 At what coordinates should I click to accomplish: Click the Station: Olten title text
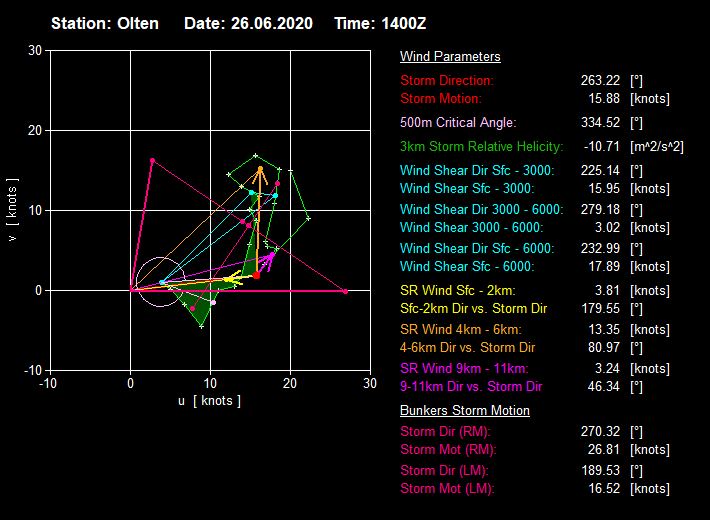coord(105,23)
